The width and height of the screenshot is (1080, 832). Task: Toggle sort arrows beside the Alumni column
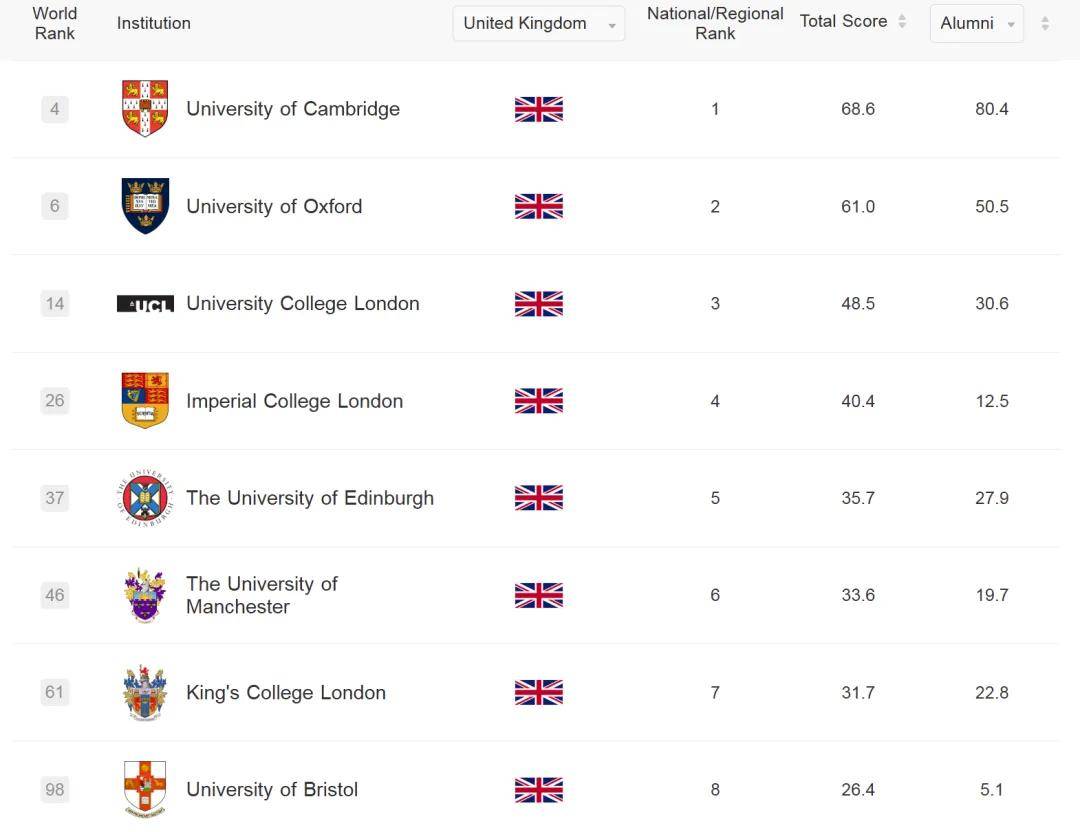point(1045,24)
